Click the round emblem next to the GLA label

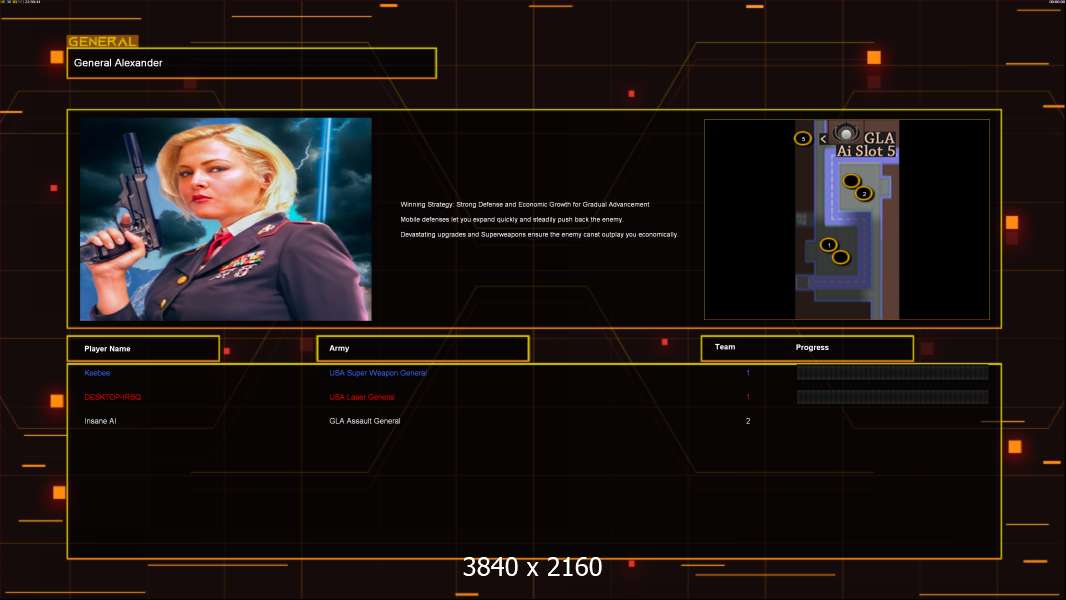846,133
